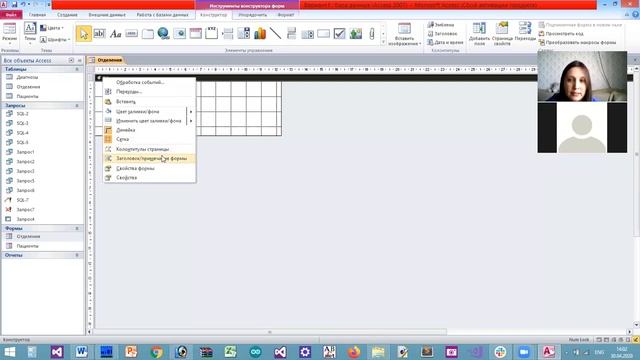
Task: Toggle Линейка ruler option
Action: (149, 130)
